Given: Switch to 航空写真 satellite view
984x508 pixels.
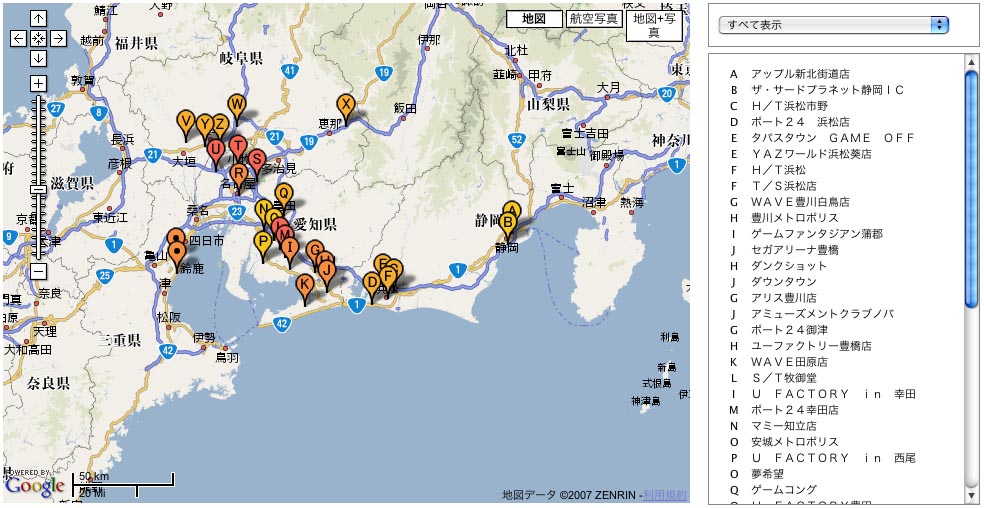Looking at the screenshot, I should click(x=593, y=19).
